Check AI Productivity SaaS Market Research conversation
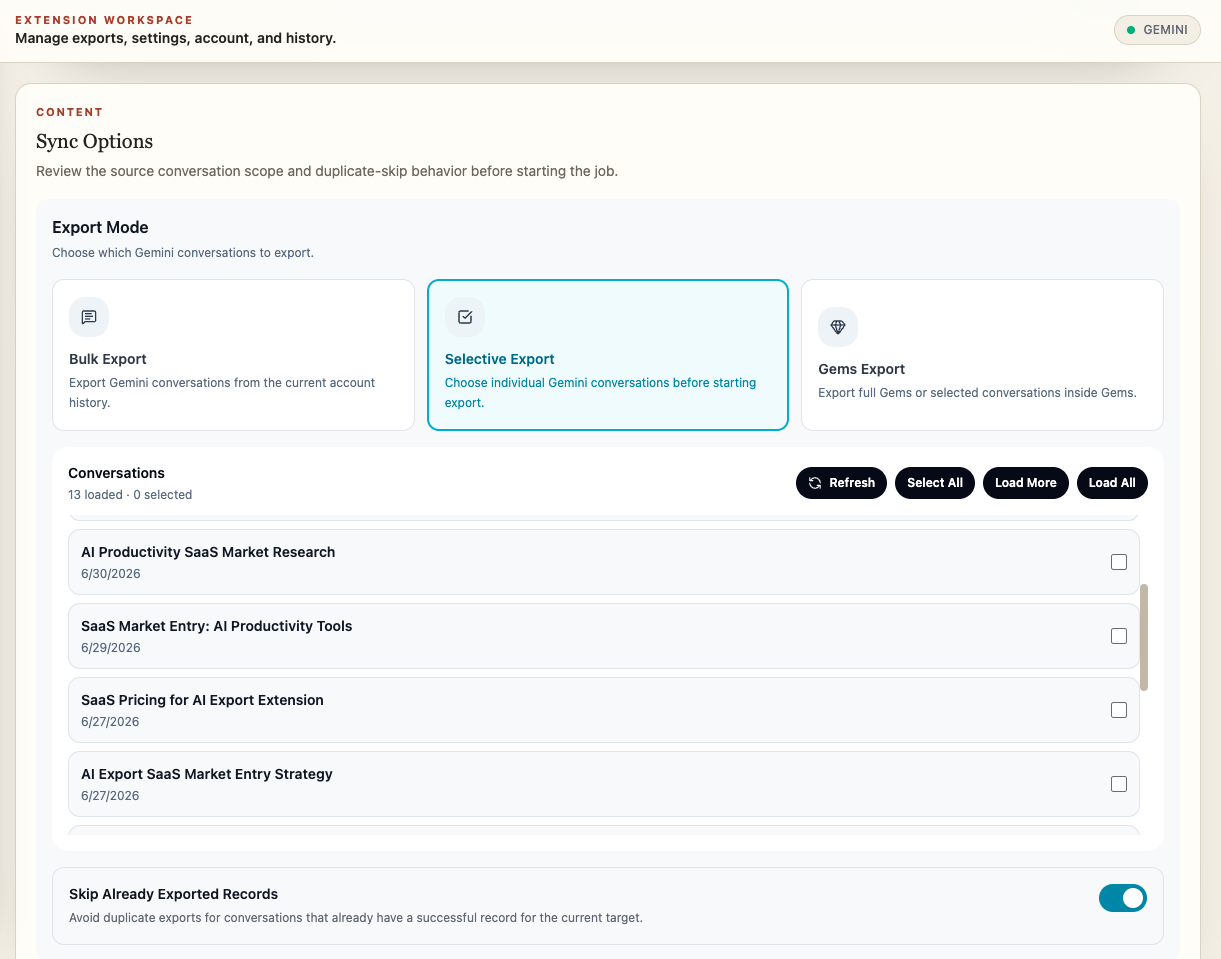 [1119, 562]
